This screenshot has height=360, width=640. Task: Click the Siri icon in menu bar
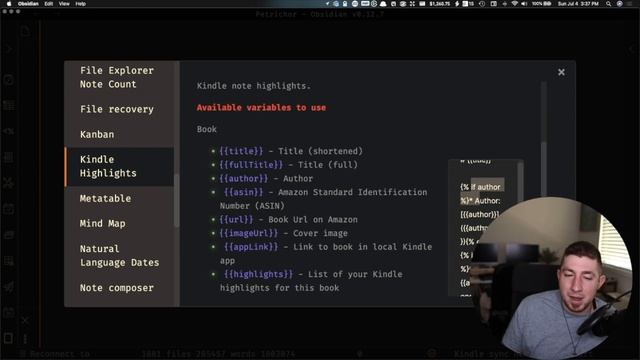tap(620, 4)
